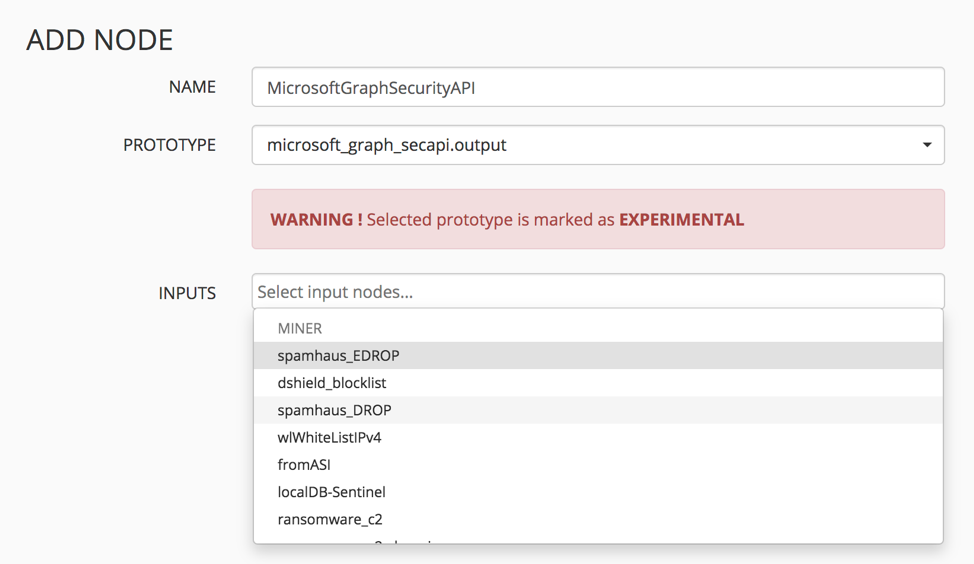The width and height of the screenshot is (974, 564).
Task: Select localDB-Sentinel from the dropdown
Action: point(332,492)
